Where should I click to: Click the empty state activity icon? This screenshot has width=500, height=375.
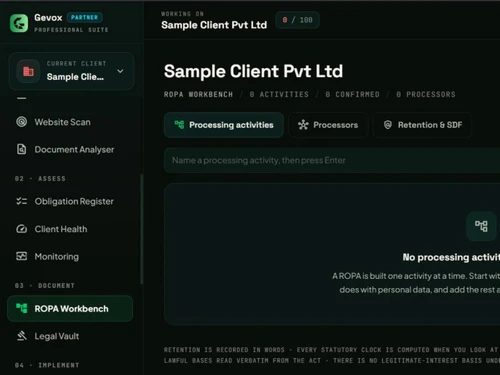[481, 226]
